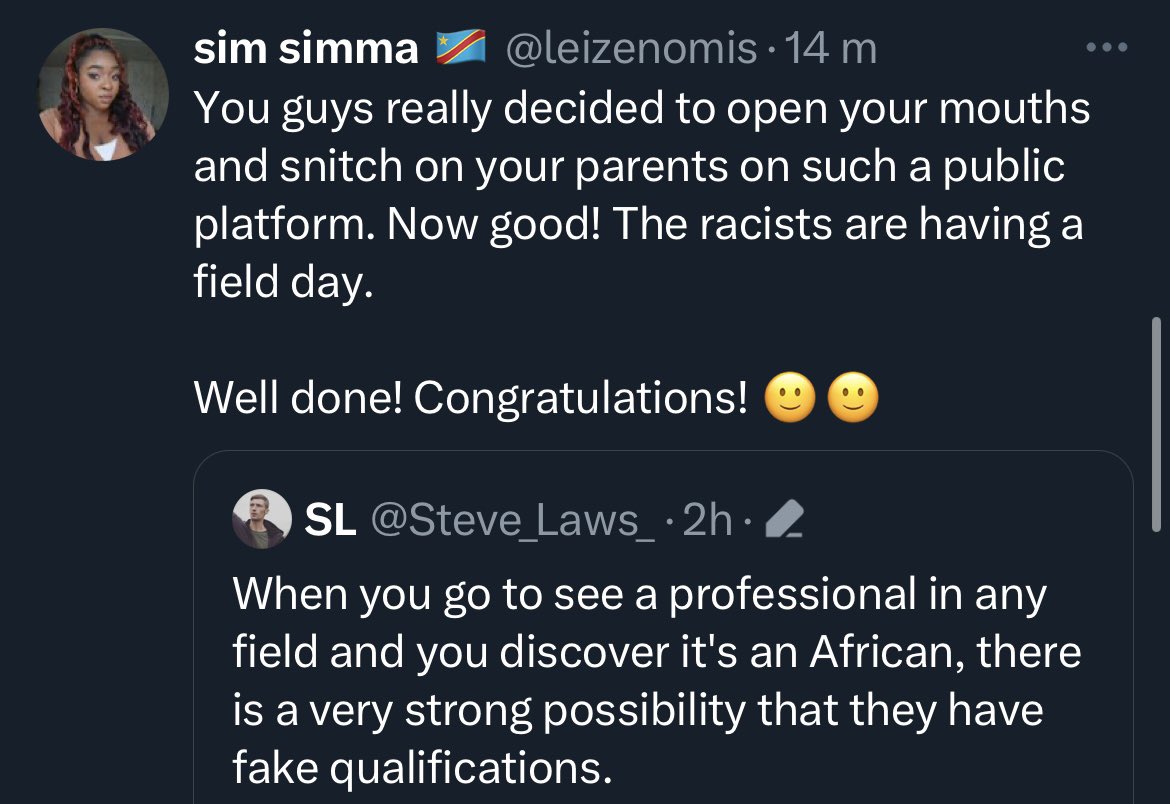The image size is (1170, 804).
Task: Click the SL display name in quoted tweet
Action: point(329,521)
